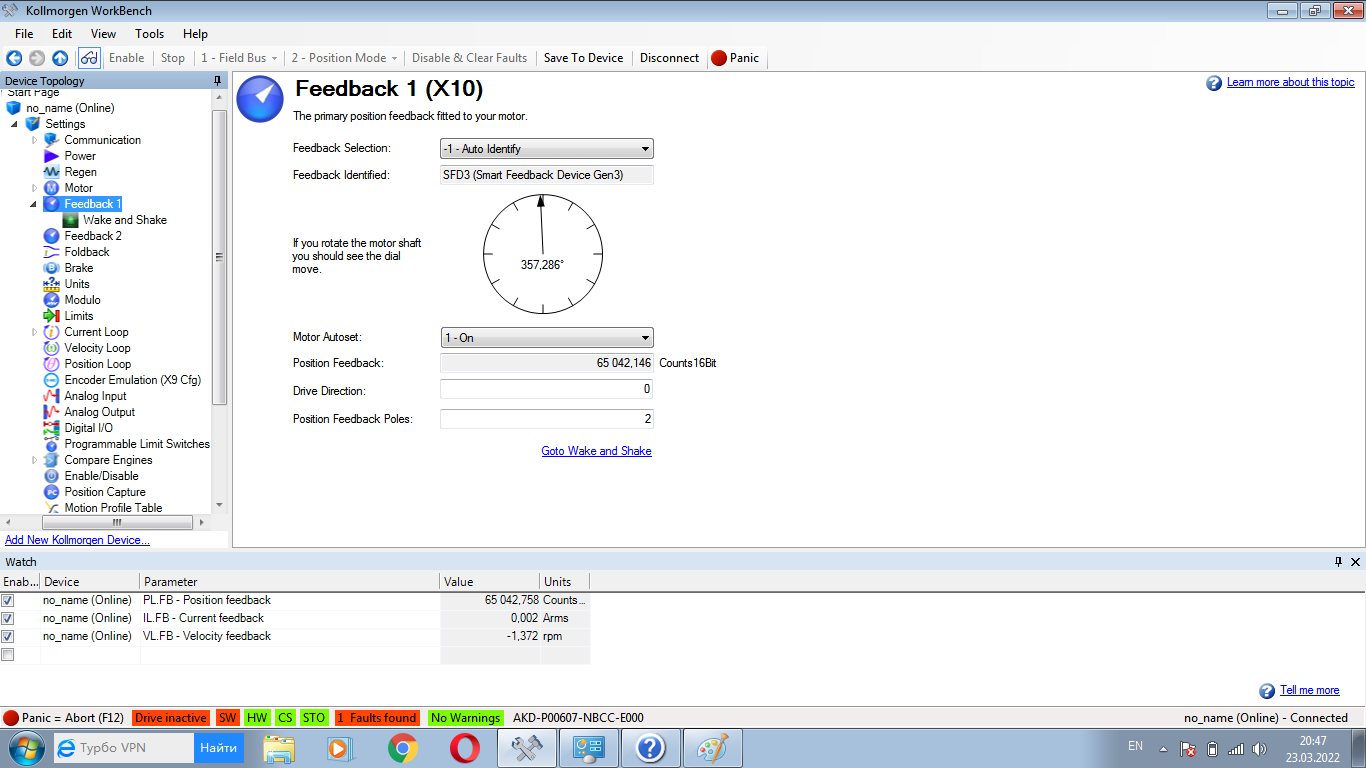Open the Windows Start menu
This screenshot has width=1366, height=768.
(26, 748)
